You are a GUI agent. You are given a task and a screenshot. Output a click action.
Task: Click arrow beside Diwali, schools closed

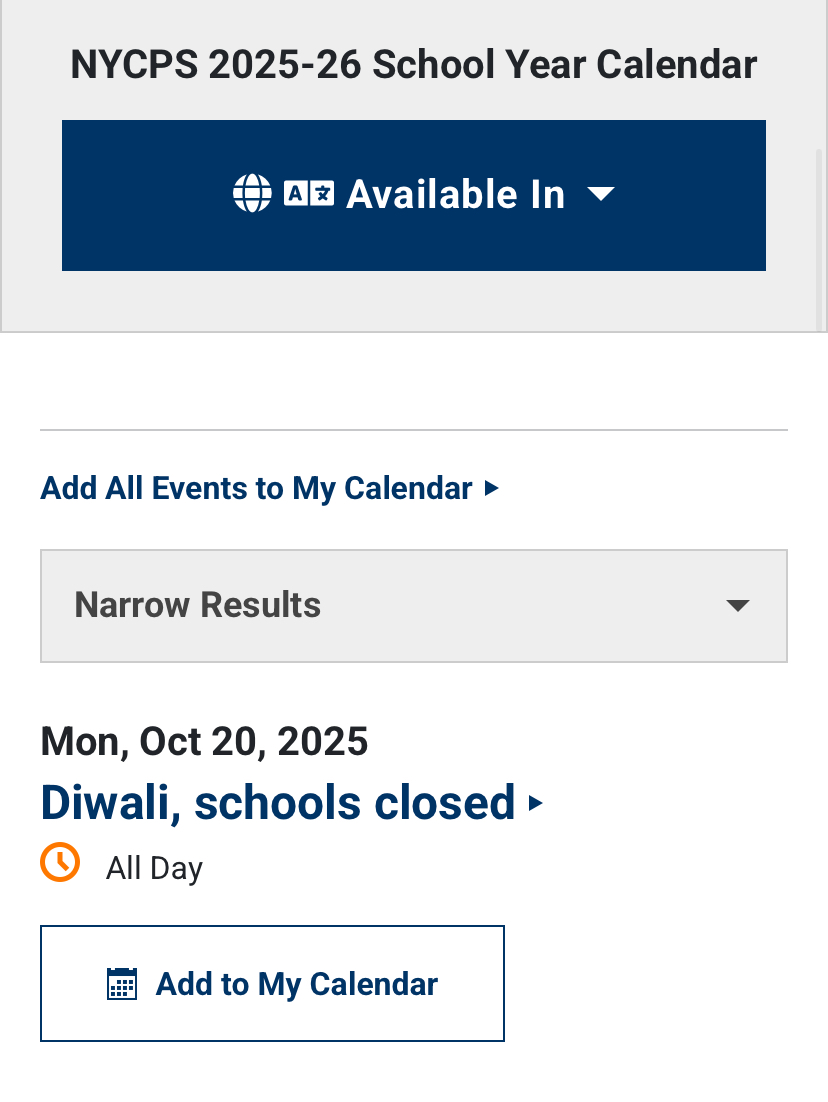pos(536,803)
